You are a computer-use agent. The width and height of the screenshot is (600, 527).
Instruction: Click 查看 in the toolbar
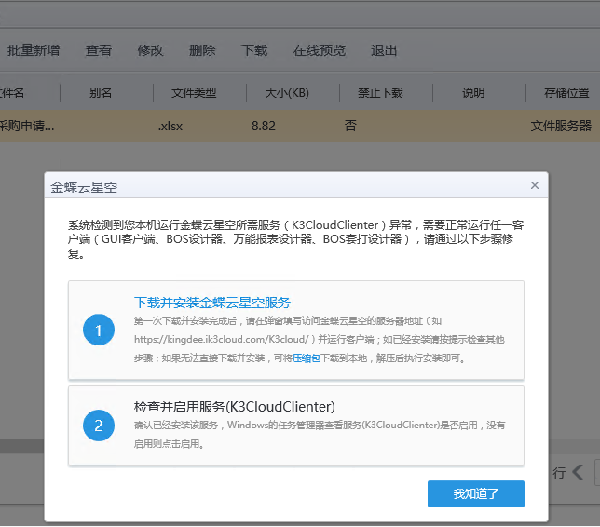click(99, 50)
